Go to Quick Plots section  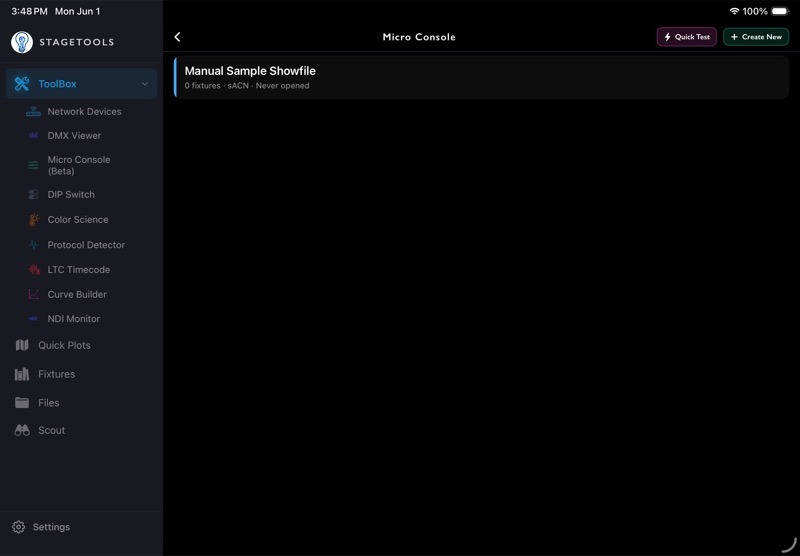pyautogui.click(x=64, y=345)
